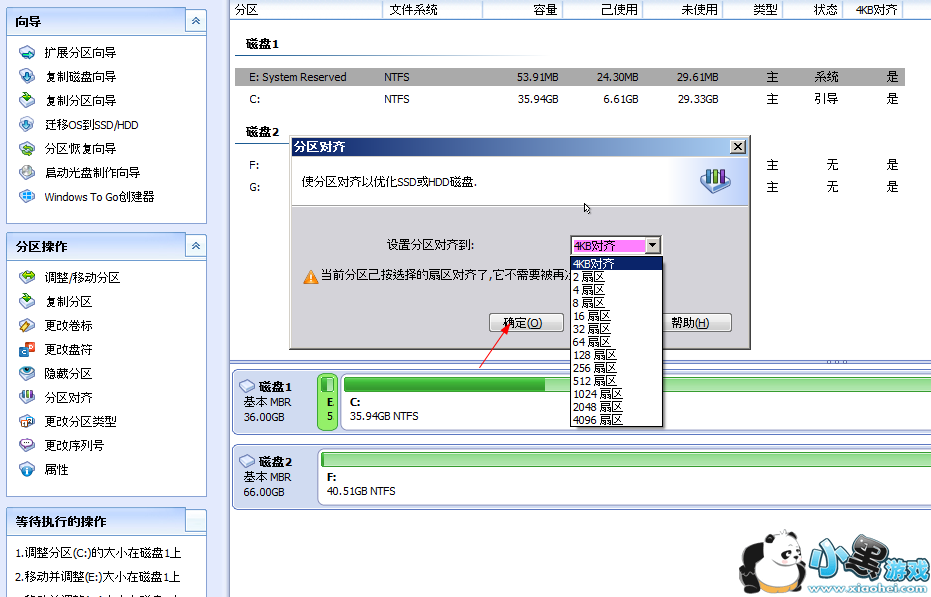Choose 64 扇区 from the list
Image resolution: width=931 pixels, height=597 pixels.
click(616, 342)
